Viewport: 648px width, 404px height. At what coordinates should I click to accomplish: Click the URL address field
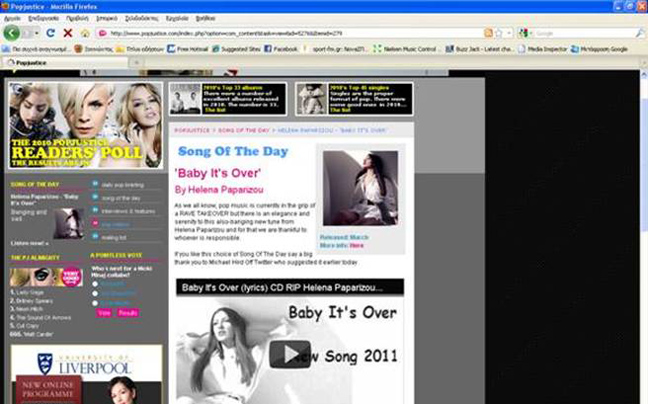300,33
